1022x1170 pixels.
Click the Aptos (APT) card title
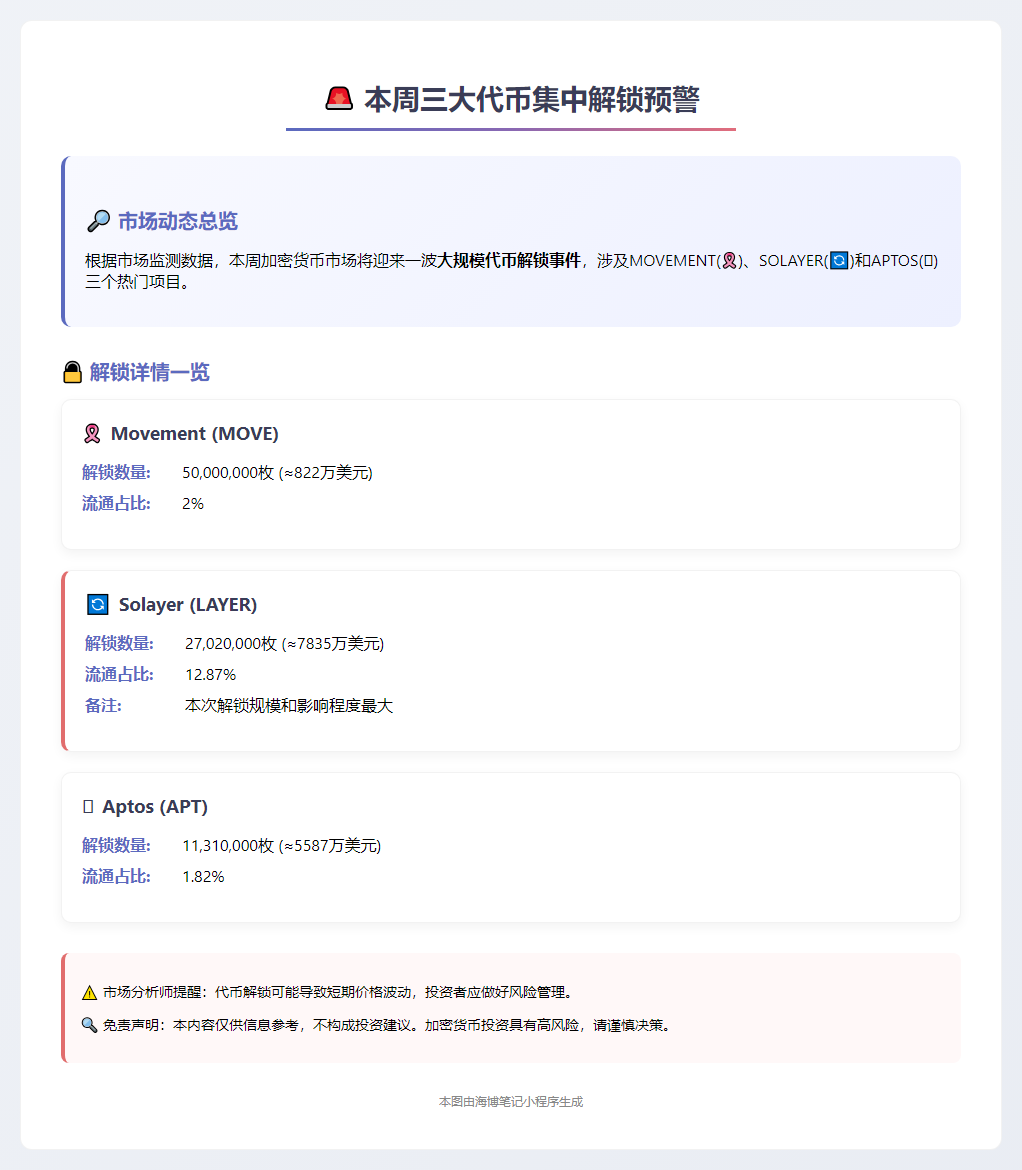coord(155,807)
